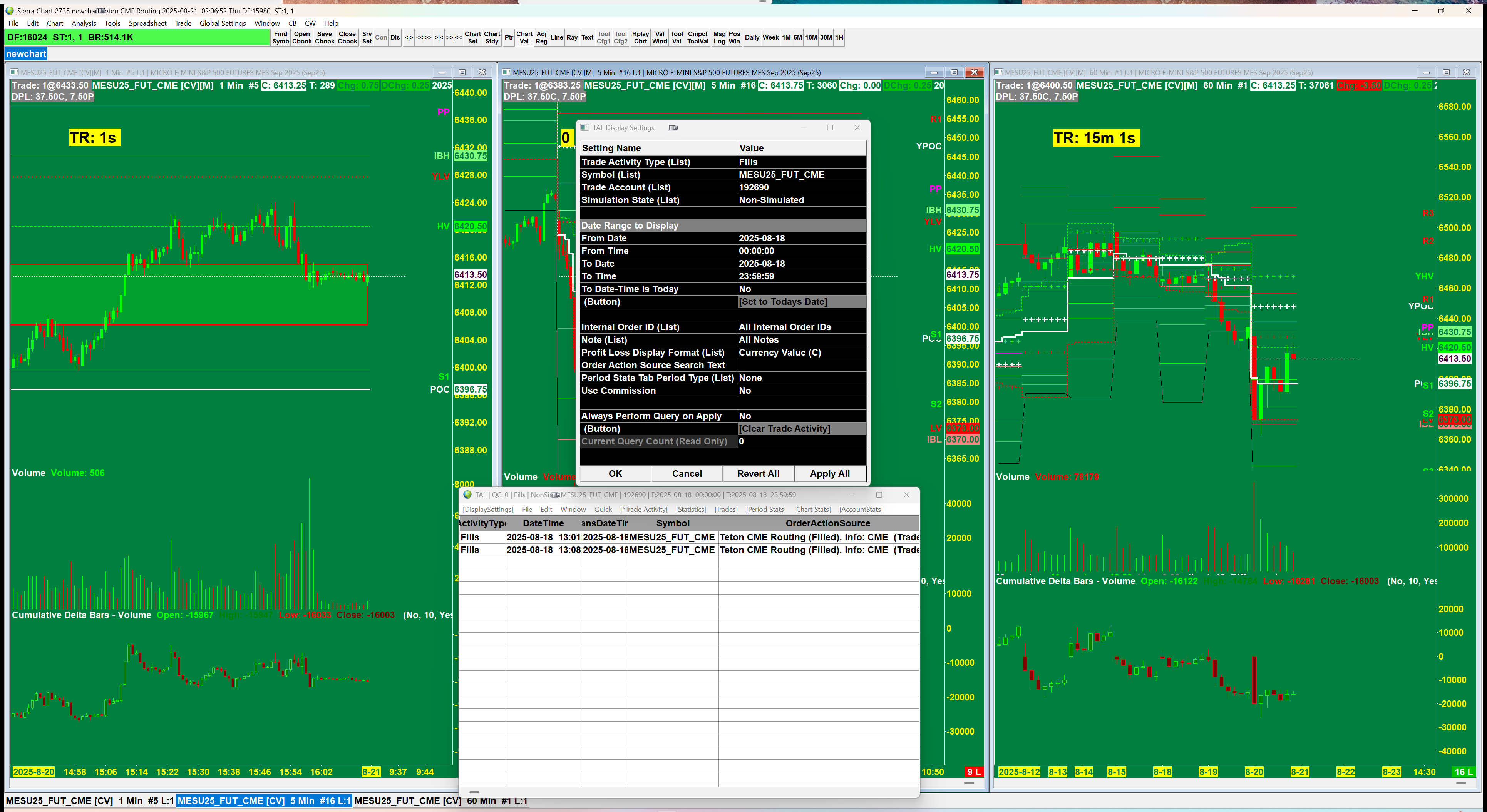Viewport: 1487px width, 812px height.
Task: Open the Trade menu in main menu bar
Action: (x=183, y=23)
